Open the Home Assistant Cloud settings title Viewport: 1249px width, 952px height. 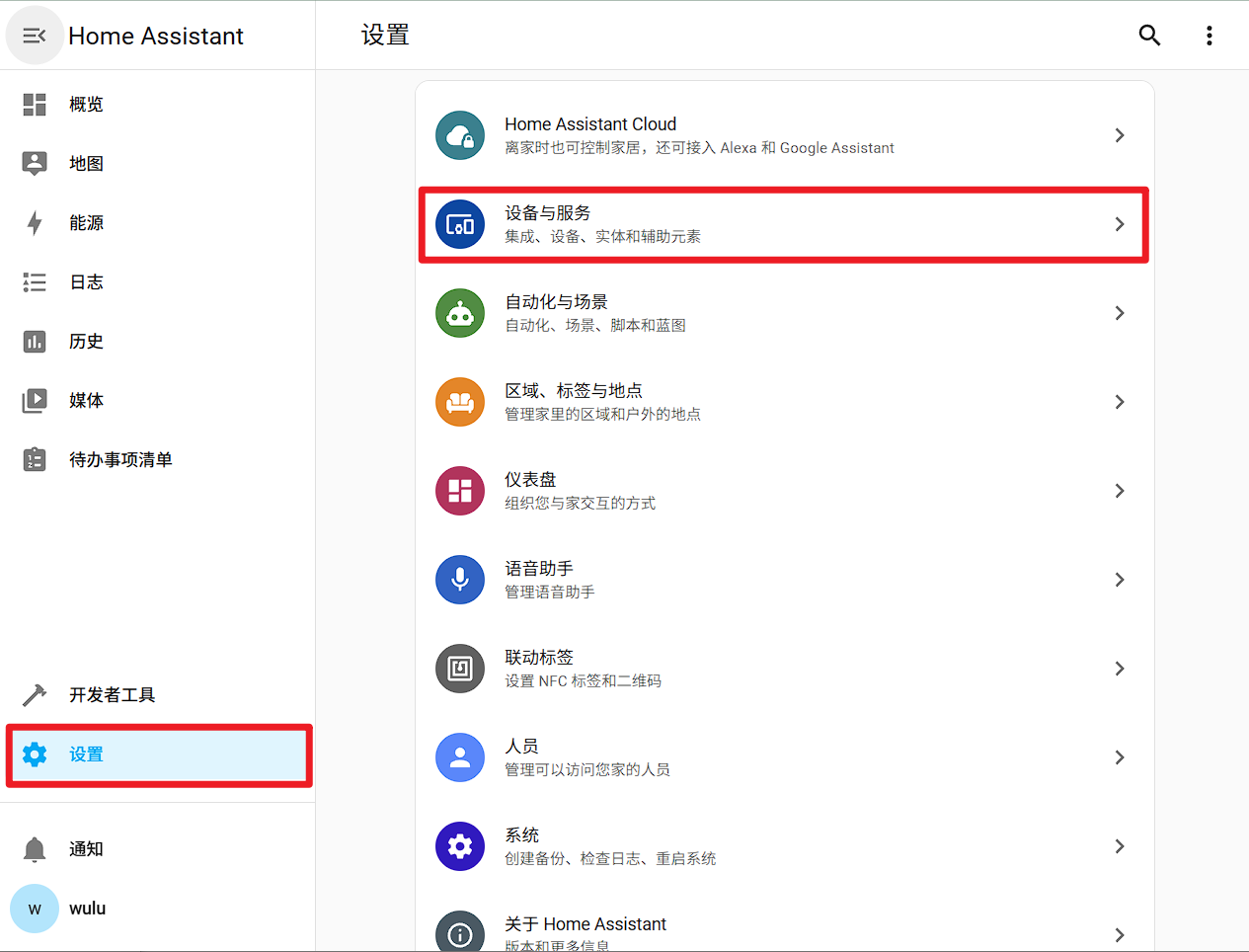590,124
